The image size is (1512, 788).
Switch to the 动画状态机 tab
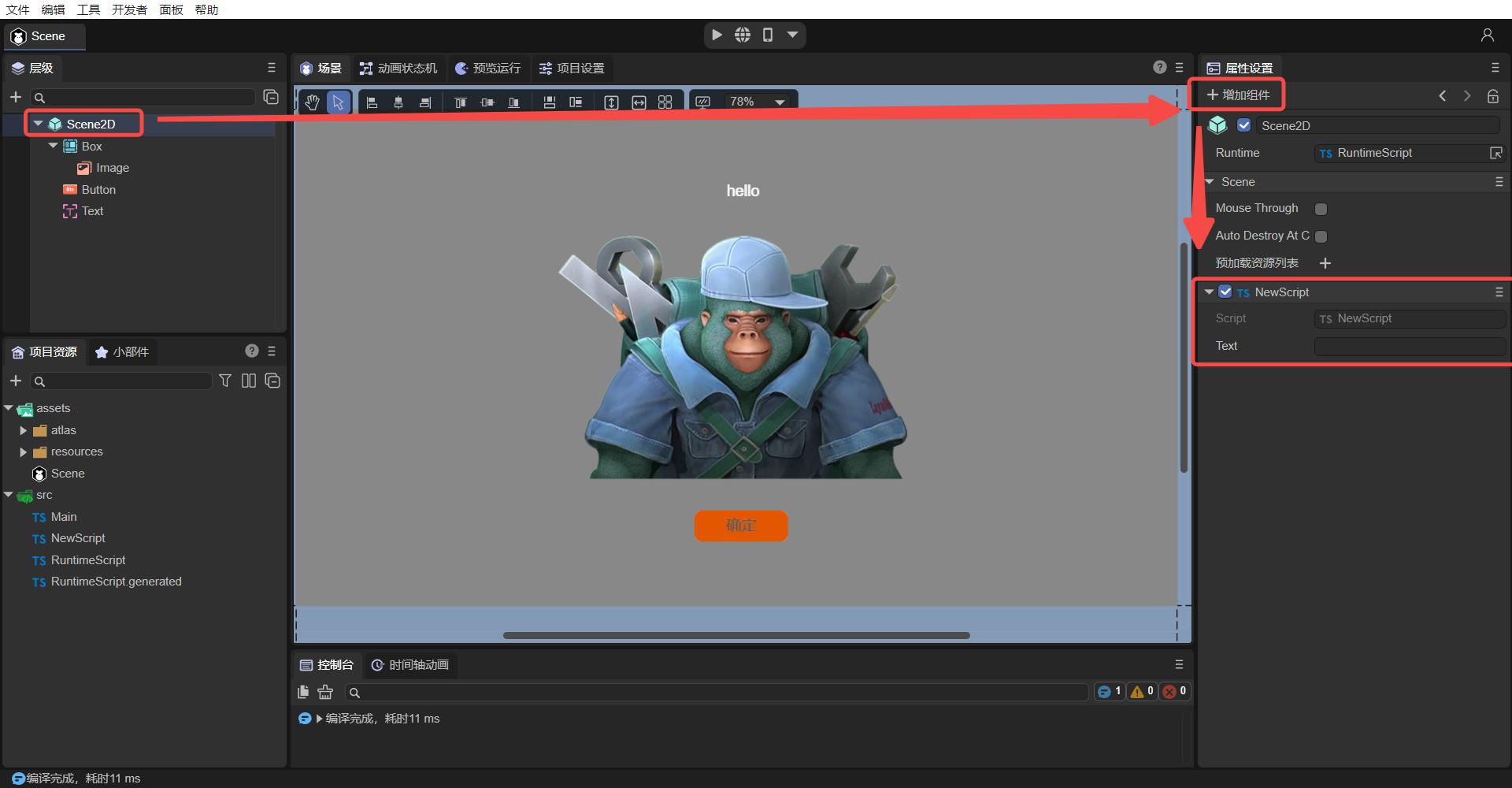point(398,69)
